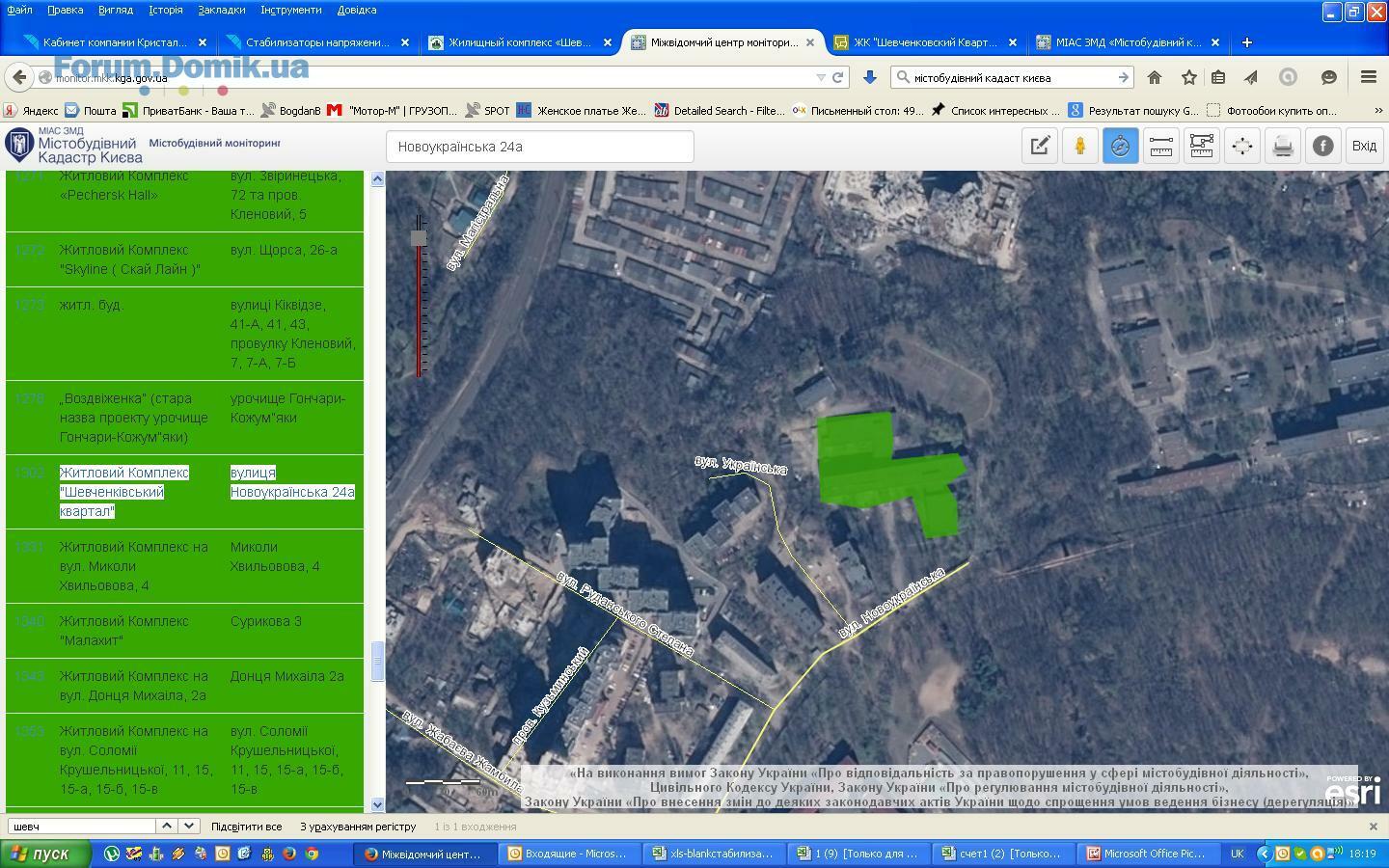
Task: Toggle З урахуванням регістру option
Action: pyautogui.click(x=358, y=827)
